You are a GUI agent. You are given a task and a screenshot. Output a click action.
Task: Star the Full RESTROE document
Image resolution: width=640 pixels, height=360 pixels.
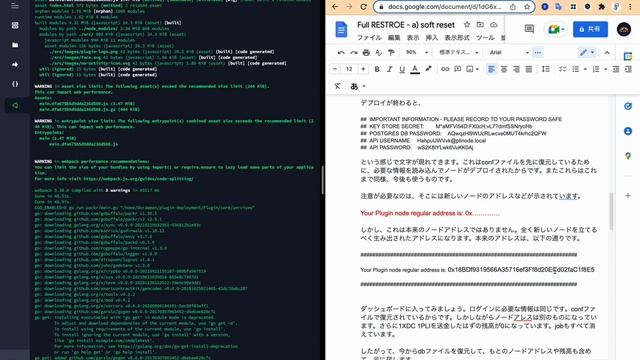tap(467, 25)
